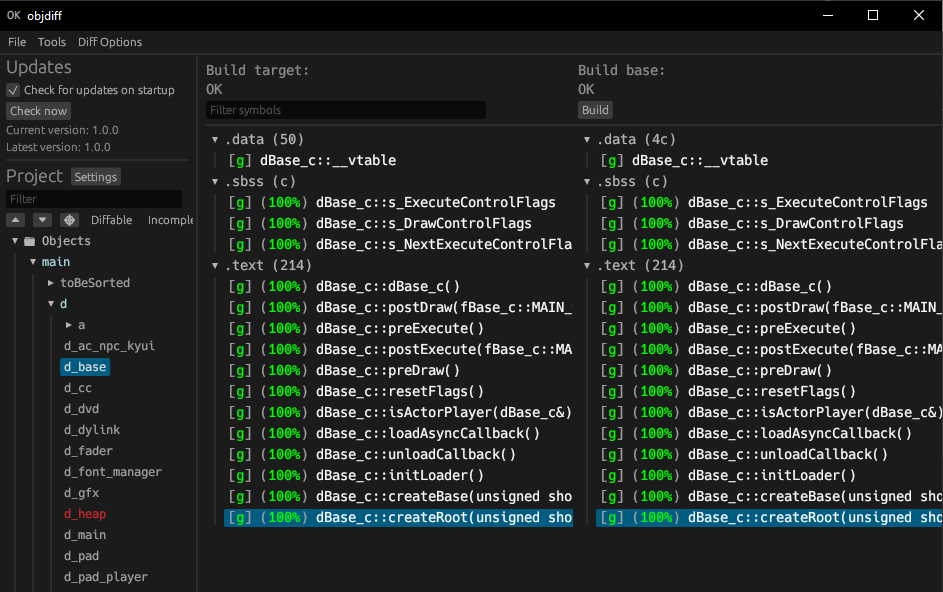
Task: Select d_fader object
Action: 88,451
